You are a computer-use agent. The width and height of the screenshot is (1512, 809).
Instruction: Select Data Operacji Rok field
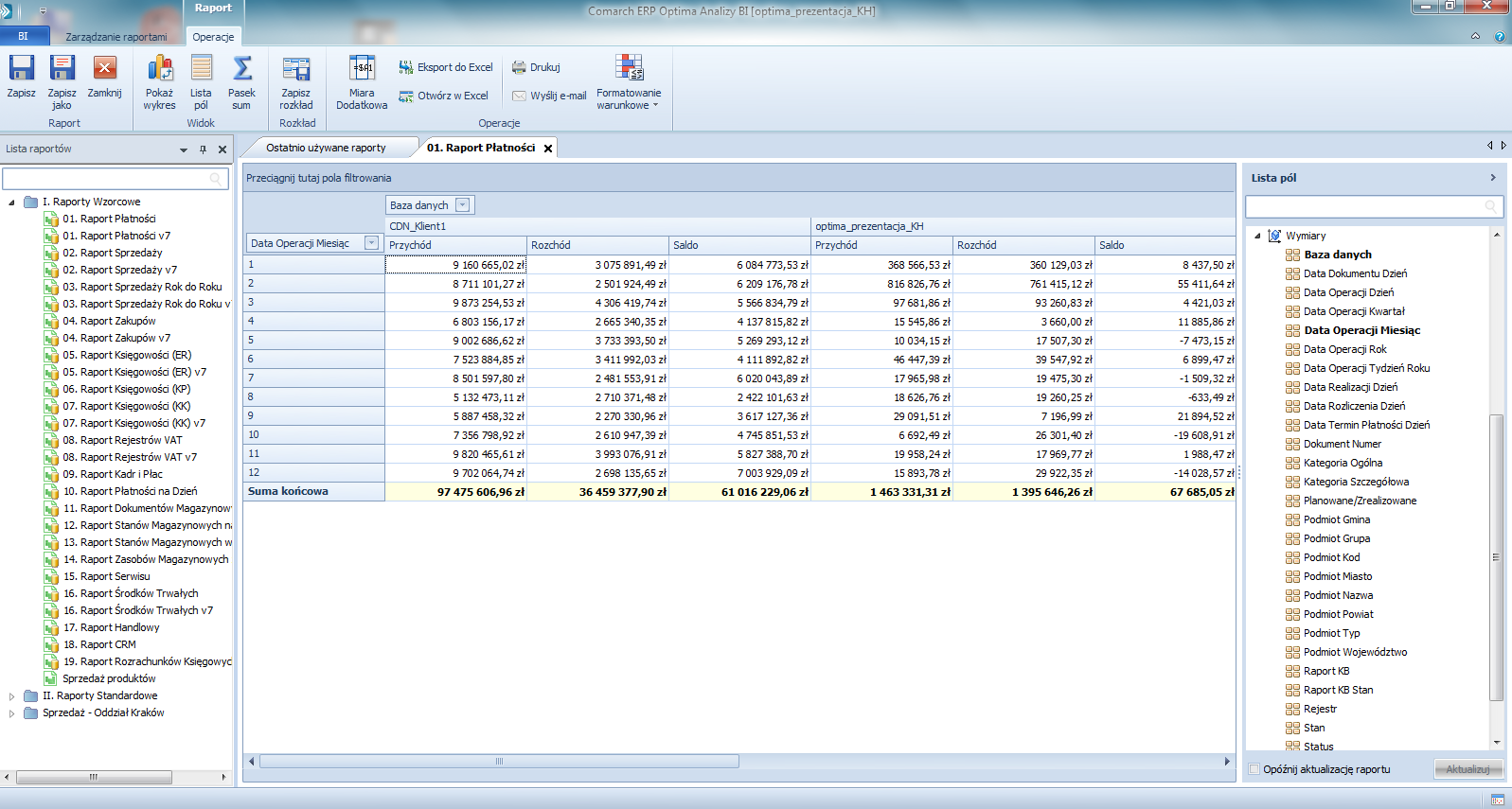click(x=1344, y=349)
